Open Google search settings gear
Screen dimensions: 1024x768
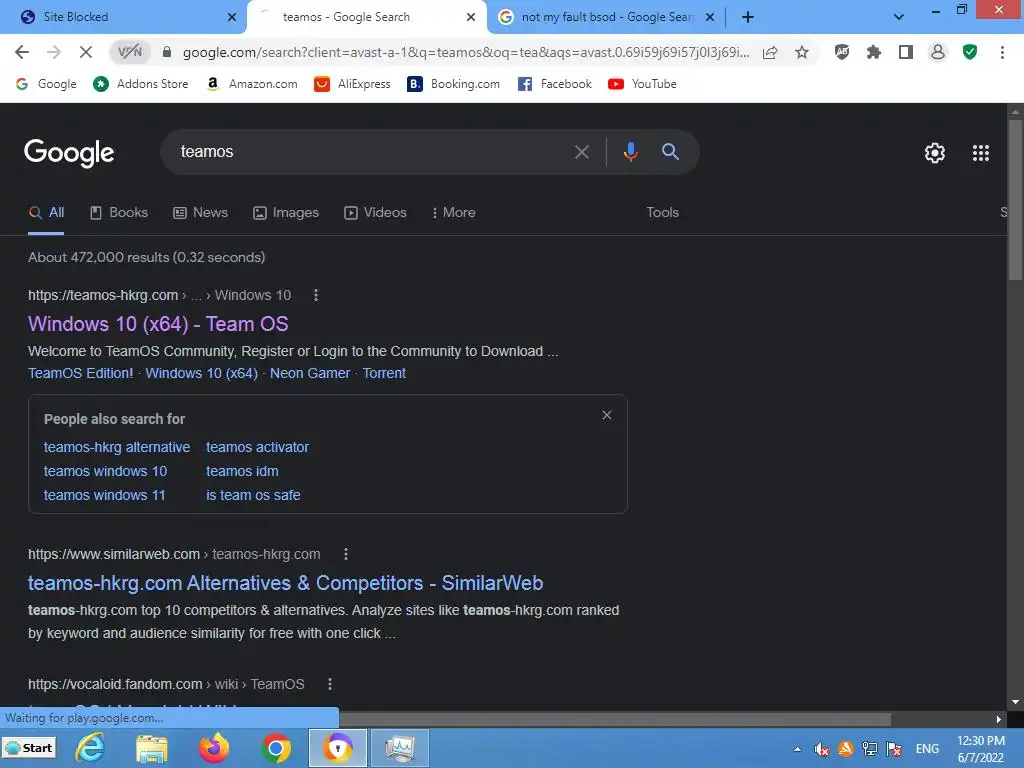pyautogui.click(x=935, y=153)
